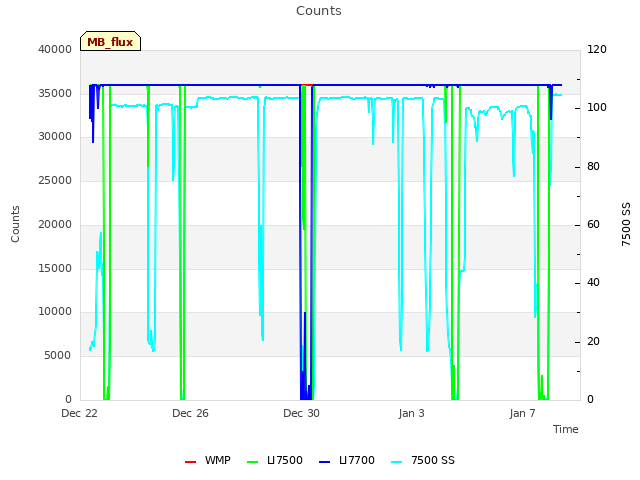Click the 40000 left axis tick label
Viewport: 640px width, 480px height.
[x=55, y=49]
